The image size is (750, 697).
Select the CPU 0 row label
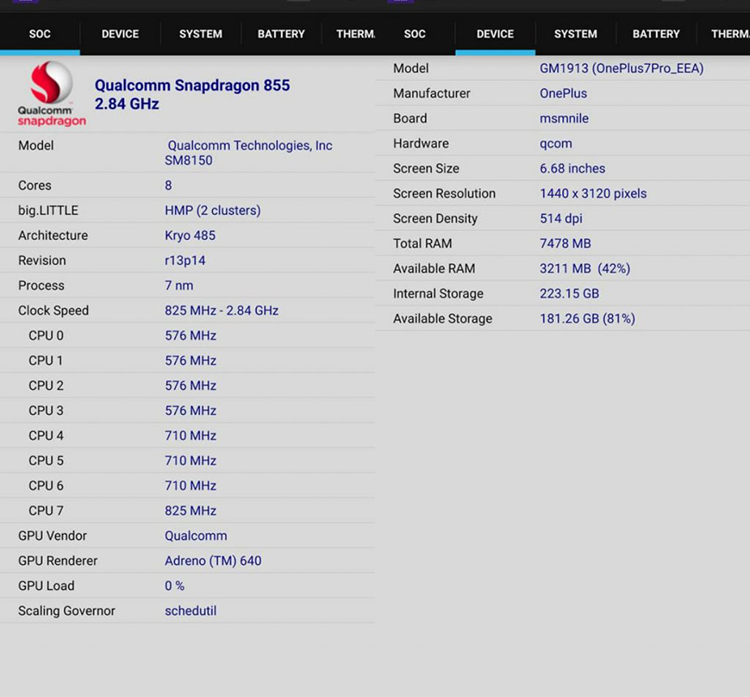click(x=46, y=336)
